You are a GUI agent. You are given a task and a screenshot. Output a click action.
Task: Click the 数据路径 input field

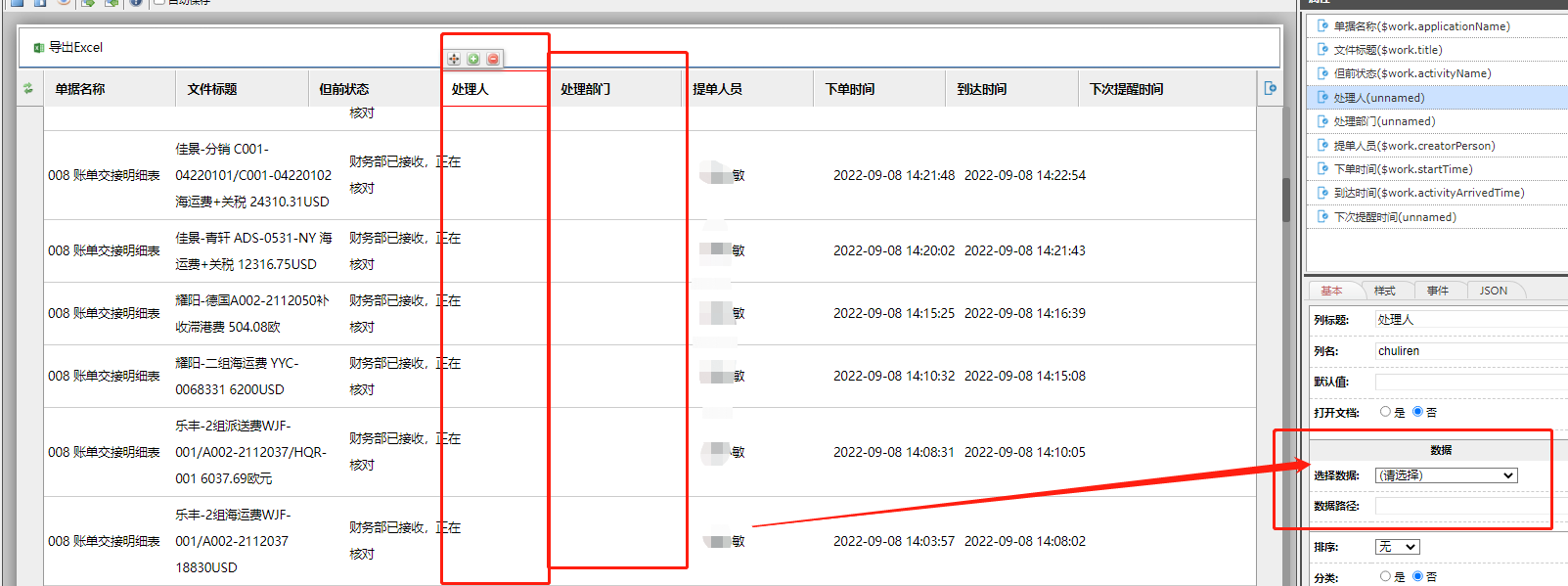1471,506
